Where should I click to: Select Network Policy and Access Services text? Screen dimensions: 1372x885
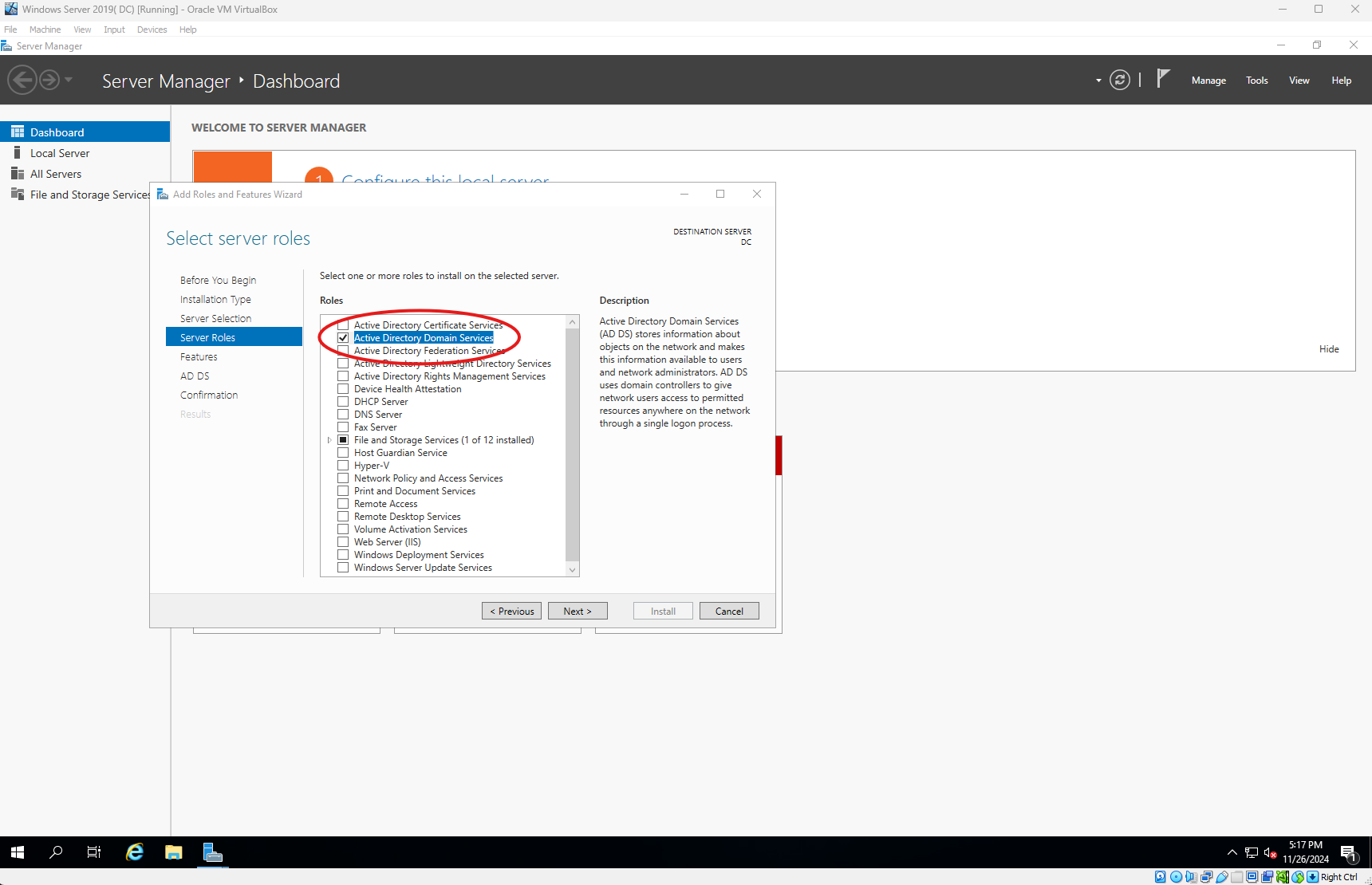click(x=428, y=478)
